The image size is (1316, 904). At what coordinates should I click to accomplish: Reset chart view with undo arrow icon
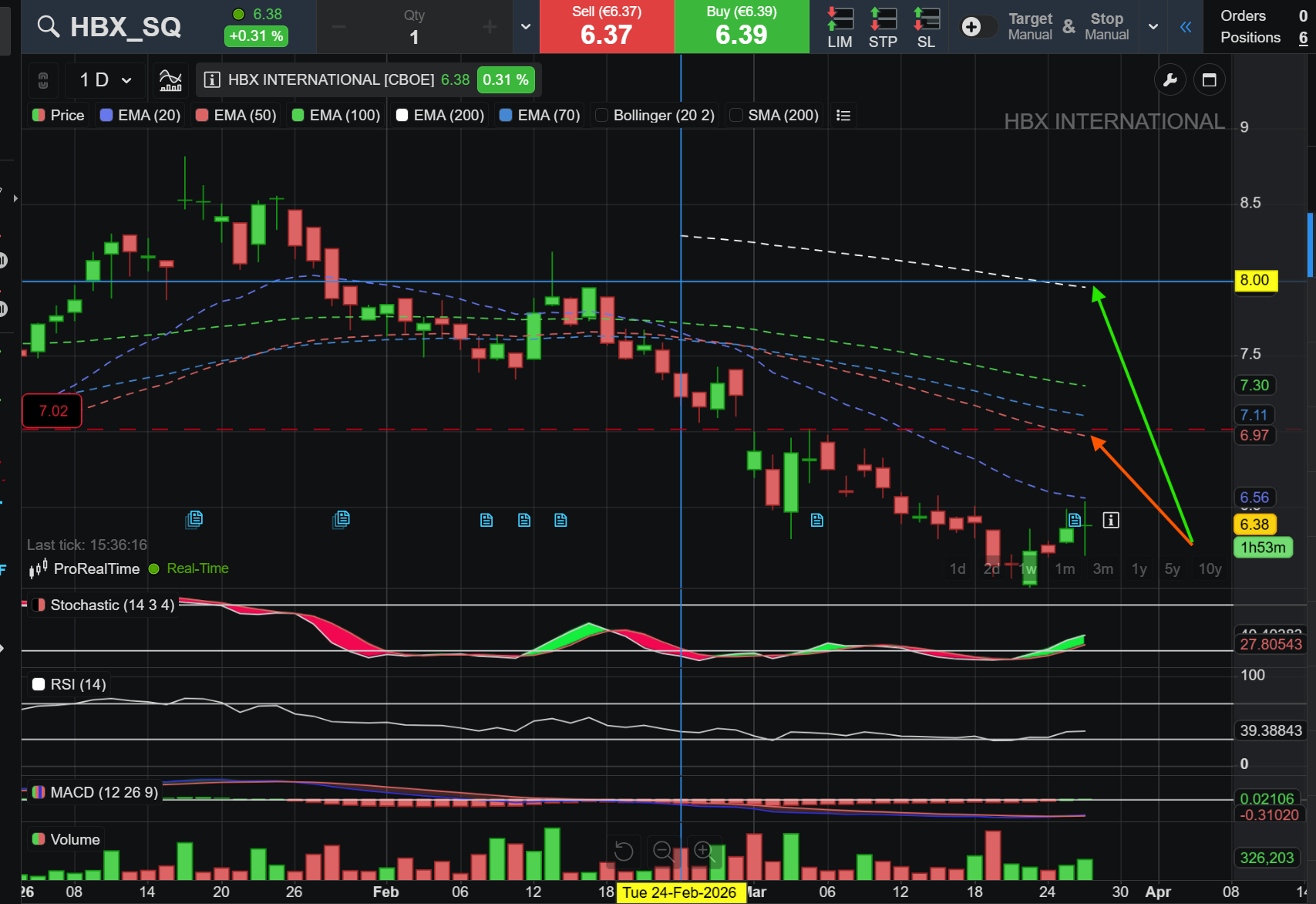coord(624,852)
